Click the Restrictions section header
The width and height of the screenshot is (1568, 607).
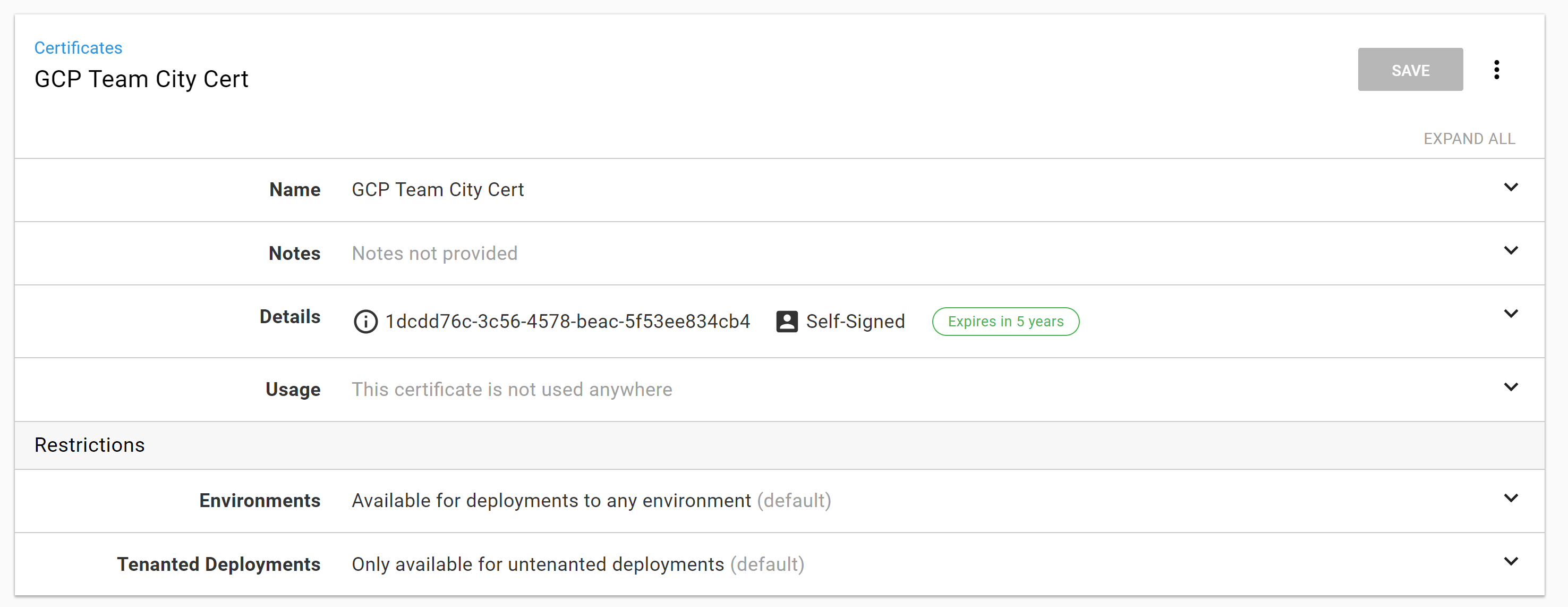[x=89, y=445]
